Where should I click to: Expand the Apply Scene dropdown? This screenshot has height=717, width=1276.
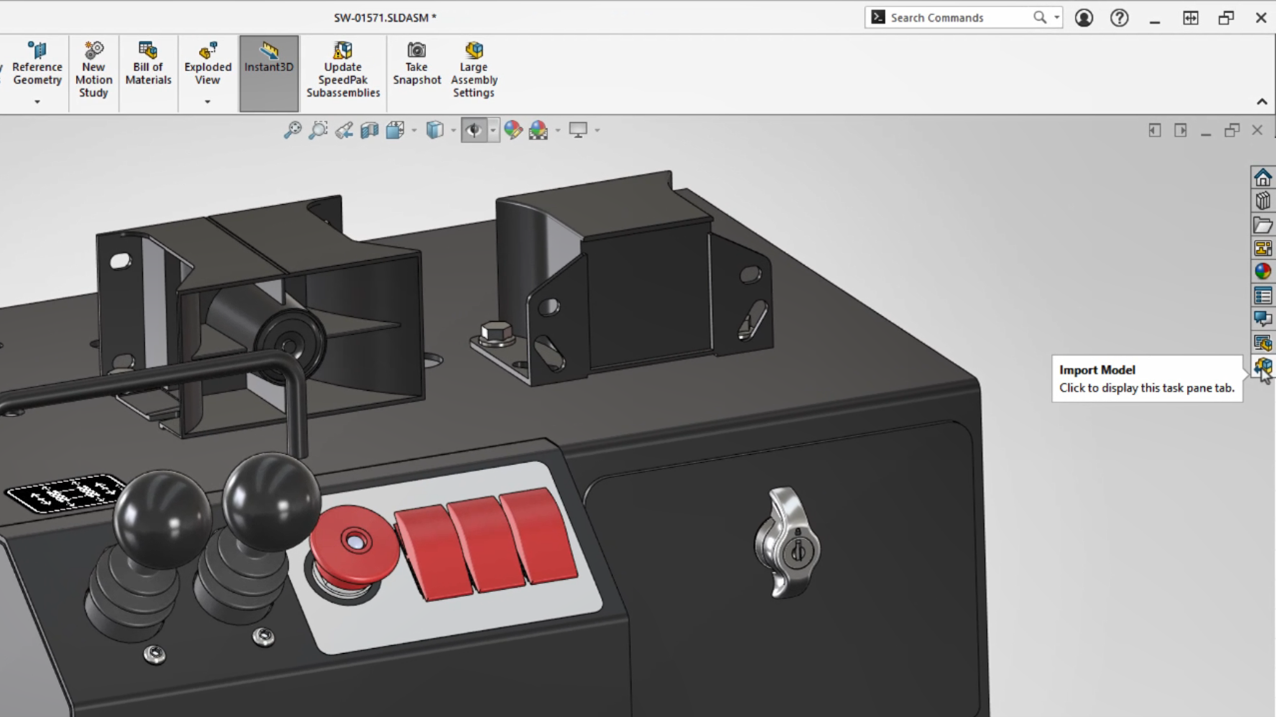pos(557,129)
